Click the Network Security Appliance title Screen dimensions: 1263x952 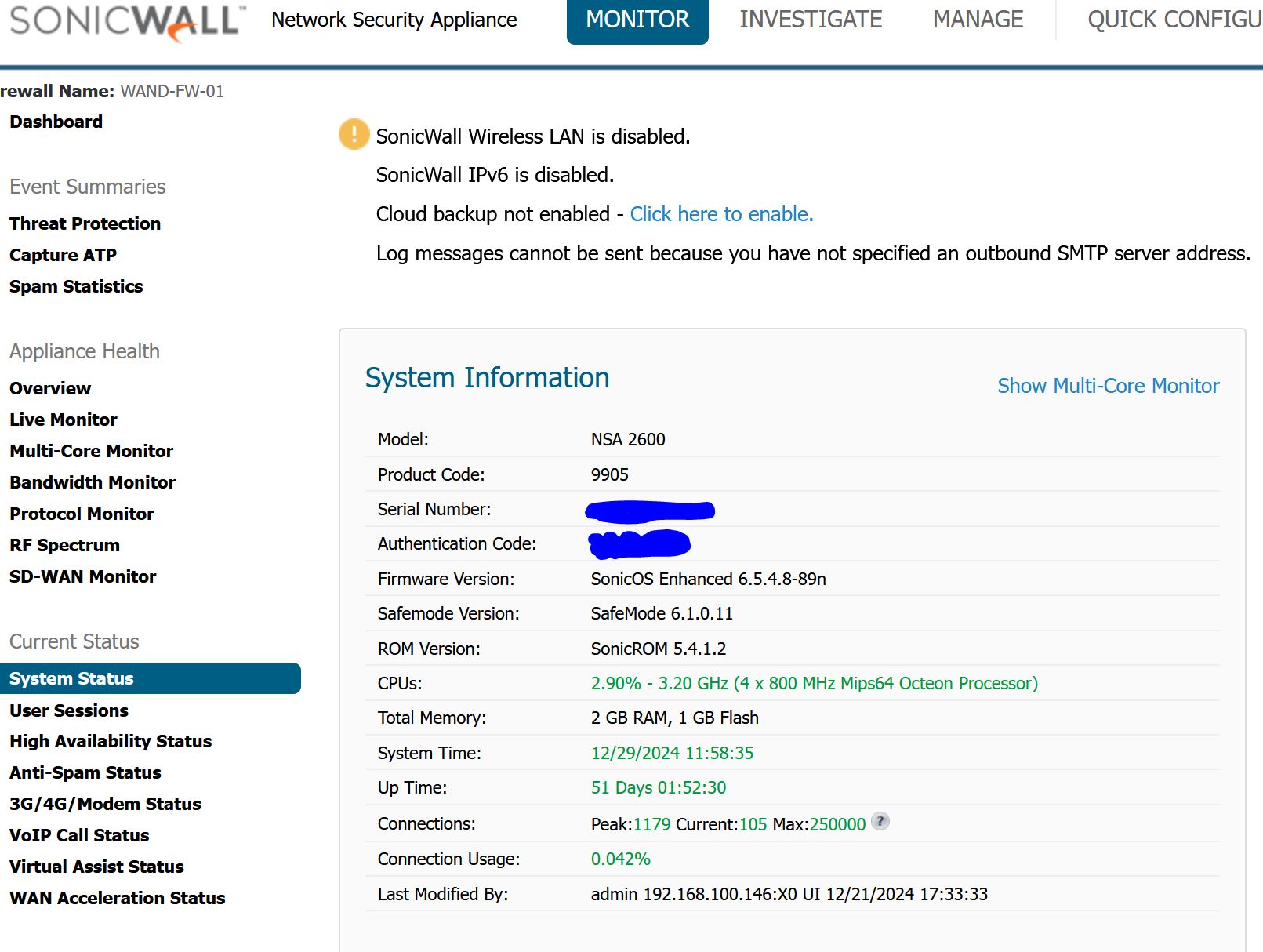coord(394,20)
